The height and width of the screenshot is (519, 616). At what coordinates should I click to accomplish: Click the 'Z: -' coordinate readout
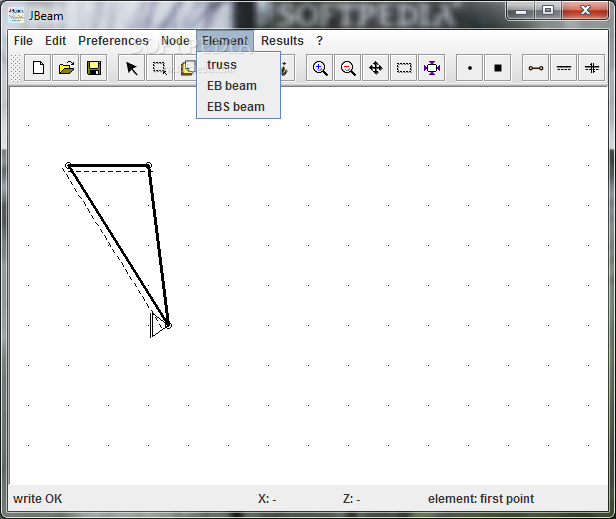click(352, 499)
